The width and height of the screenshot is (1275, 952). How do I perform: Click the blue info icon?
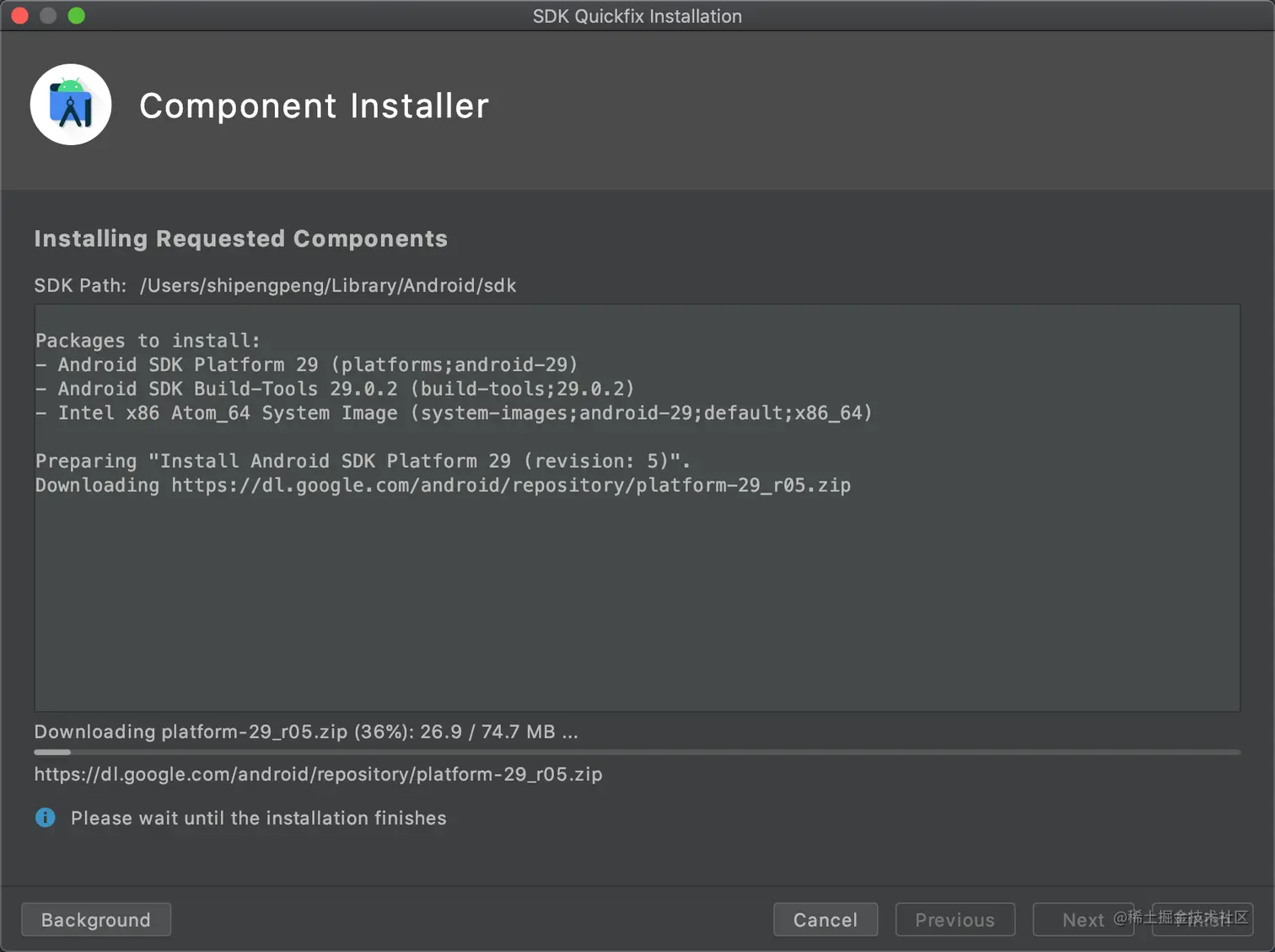click(46, 818)
